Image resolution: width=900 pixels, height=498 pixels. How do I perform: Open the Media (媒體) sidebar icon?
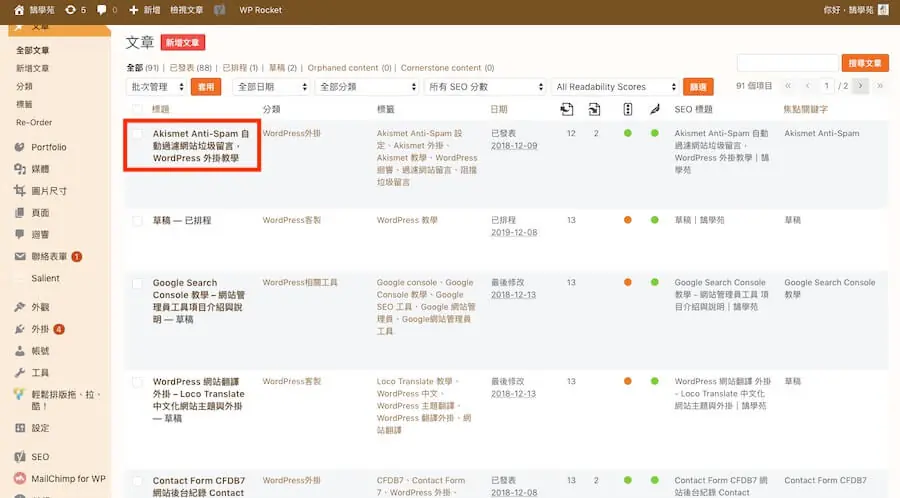coord(20,169)
